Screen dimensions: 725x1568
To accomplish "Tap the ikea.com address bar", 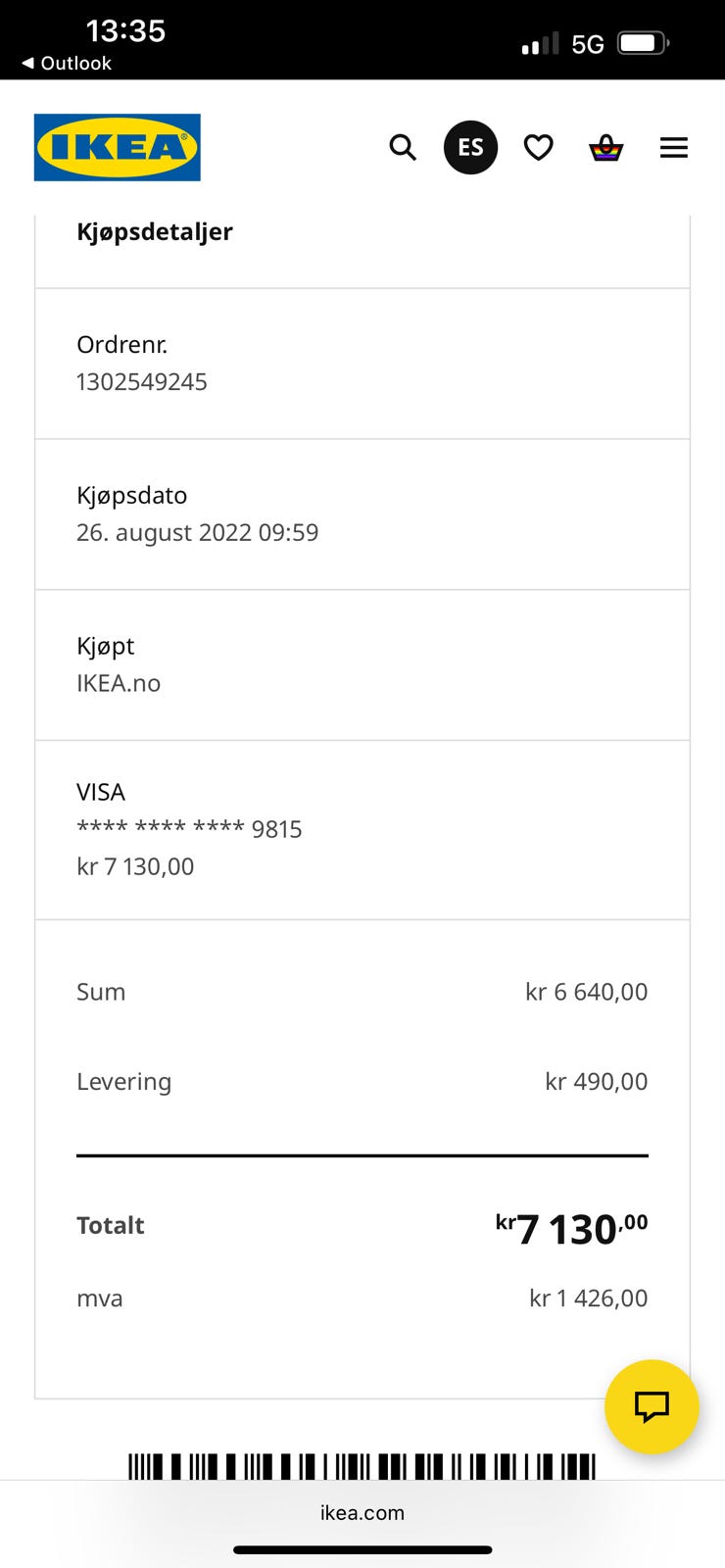I will pos(362,1512).
